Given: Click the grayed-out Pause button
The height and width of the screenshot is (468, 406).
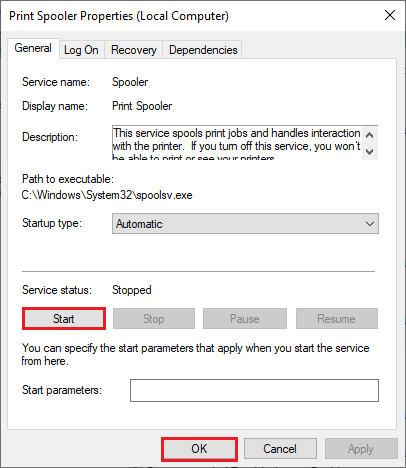Looking at the screenshot, I should coord(245,319).
